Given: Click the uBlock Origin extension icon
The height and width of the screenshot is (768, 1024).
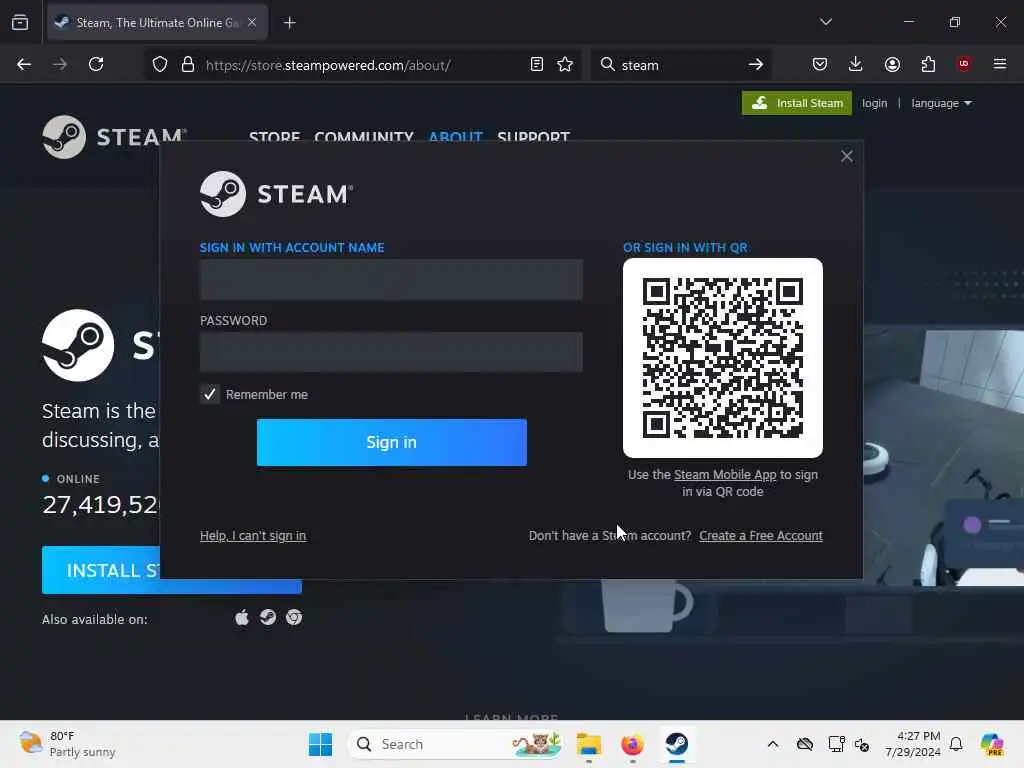Looking at the screenshot, I should 964,64.
